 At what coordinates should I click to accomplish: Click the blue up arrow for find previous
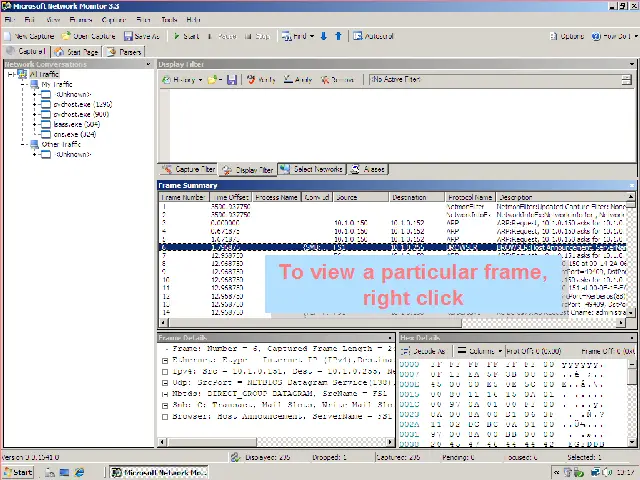338,36
